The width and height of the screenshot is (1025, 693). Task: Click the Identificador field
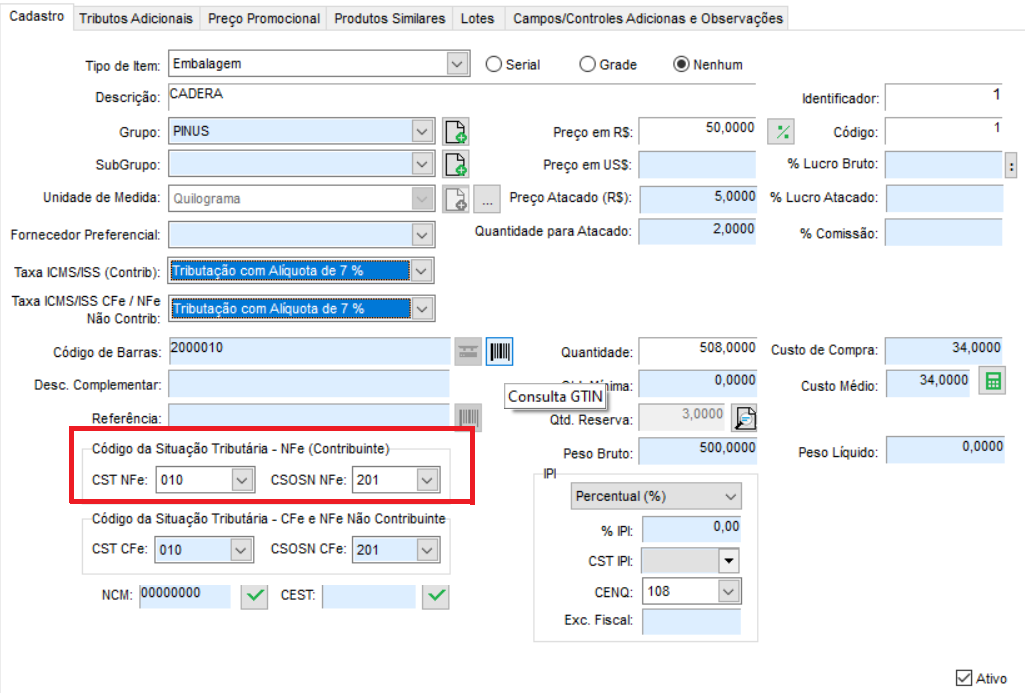(x=945, y=98)
